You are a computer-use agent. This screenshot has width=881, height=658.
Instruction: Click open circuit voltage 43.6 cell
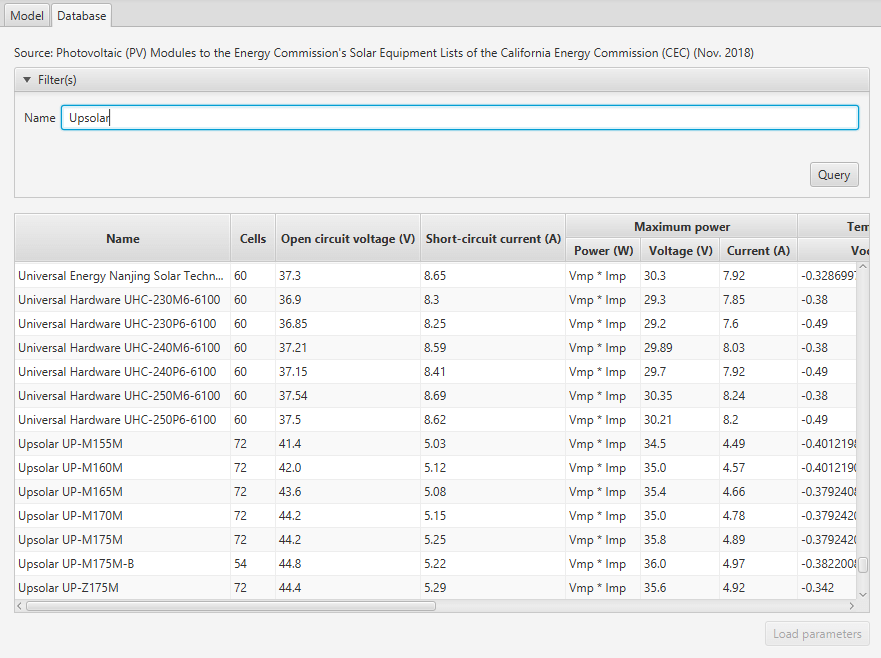348,492
